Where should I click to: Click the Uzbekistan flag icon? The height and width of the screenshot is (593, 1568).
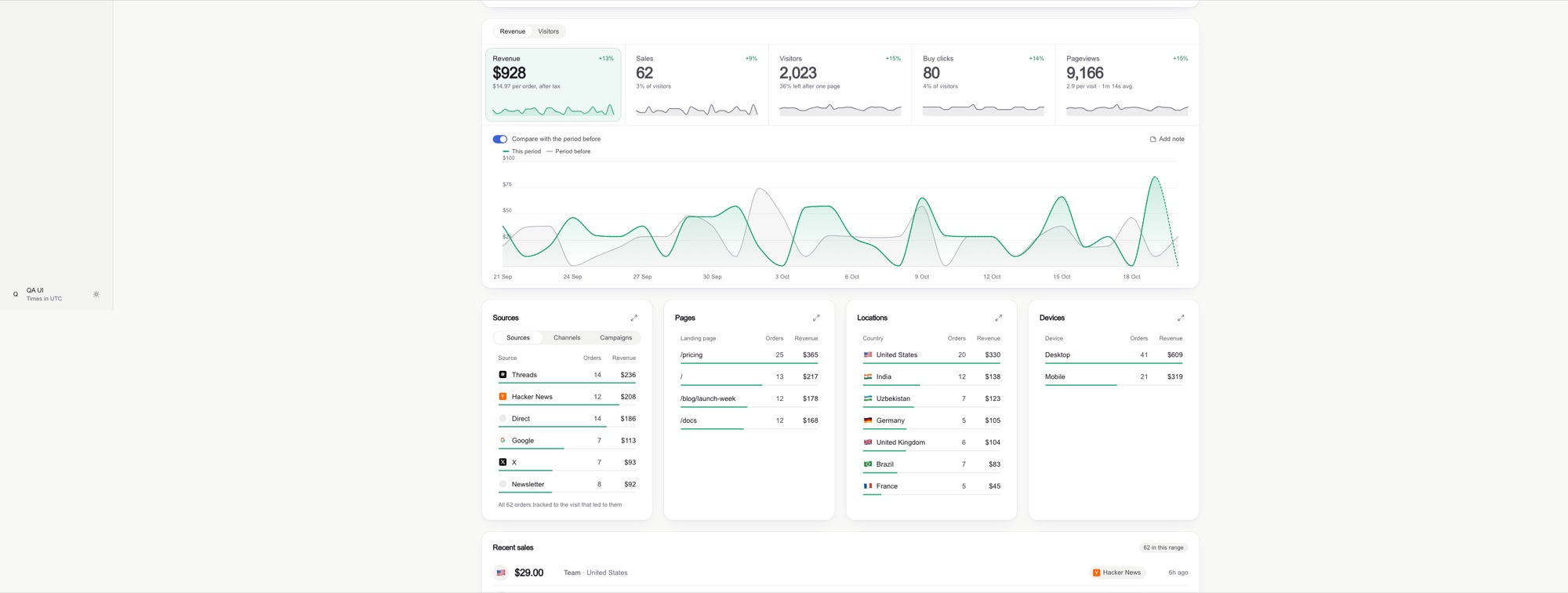(x=868, y=399)
